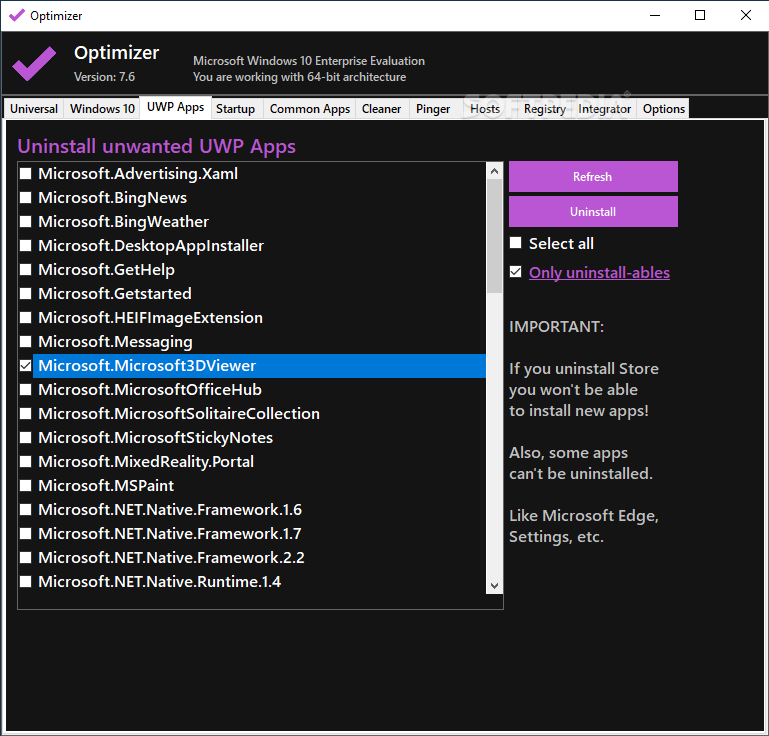Check the Microsoft.NET.Native.Runtime.1.4 checkbox

click(x=26, y=582)
